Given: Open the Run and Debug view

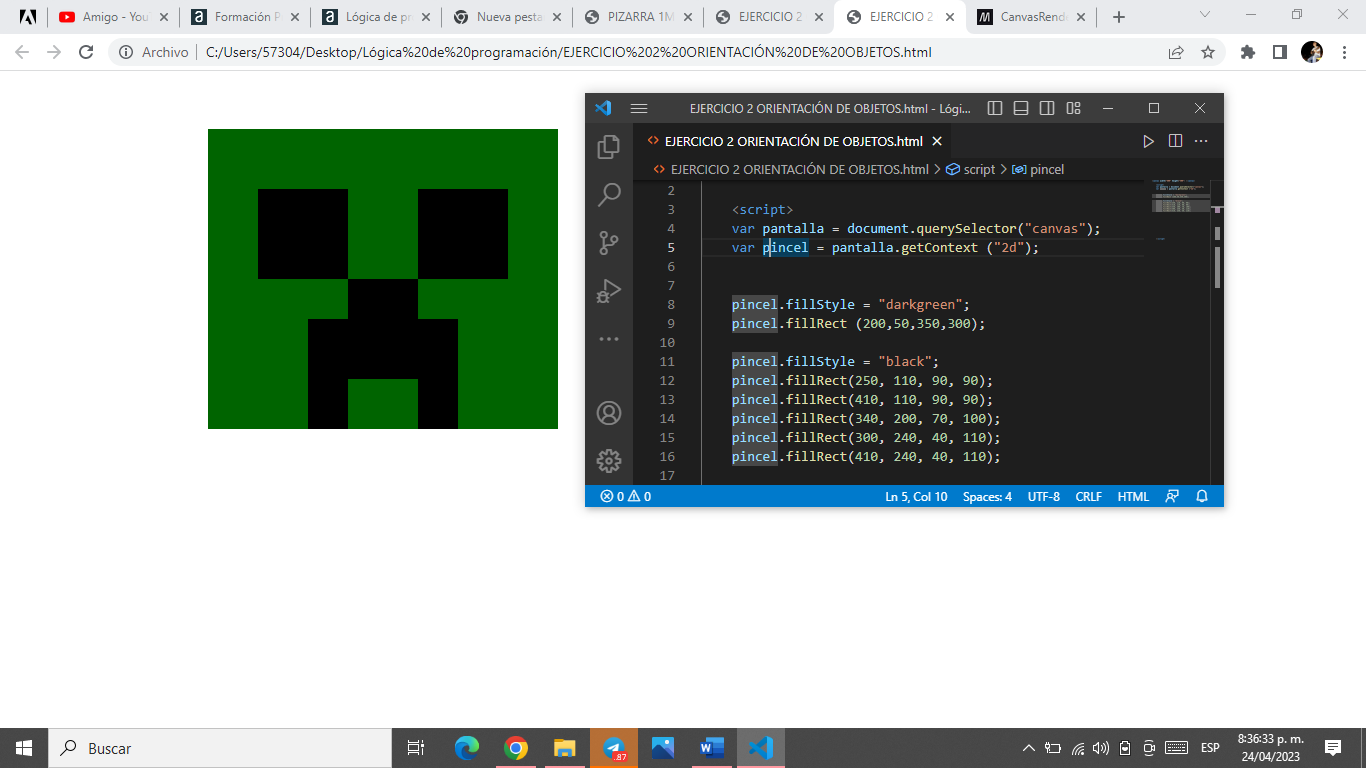Looking at the screenshot, I should (608, 291).
